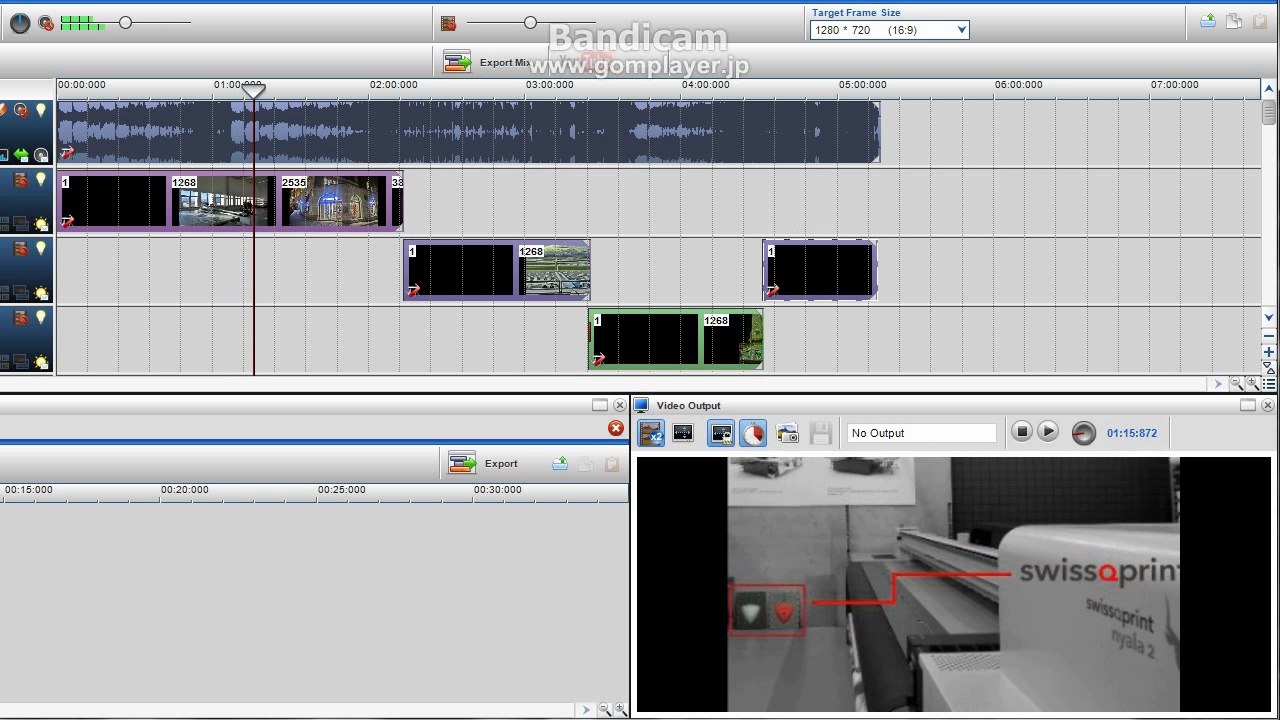Click the red mute icon beside the level meter
Screen dimensions: 1280x720
tap(46, 23)
